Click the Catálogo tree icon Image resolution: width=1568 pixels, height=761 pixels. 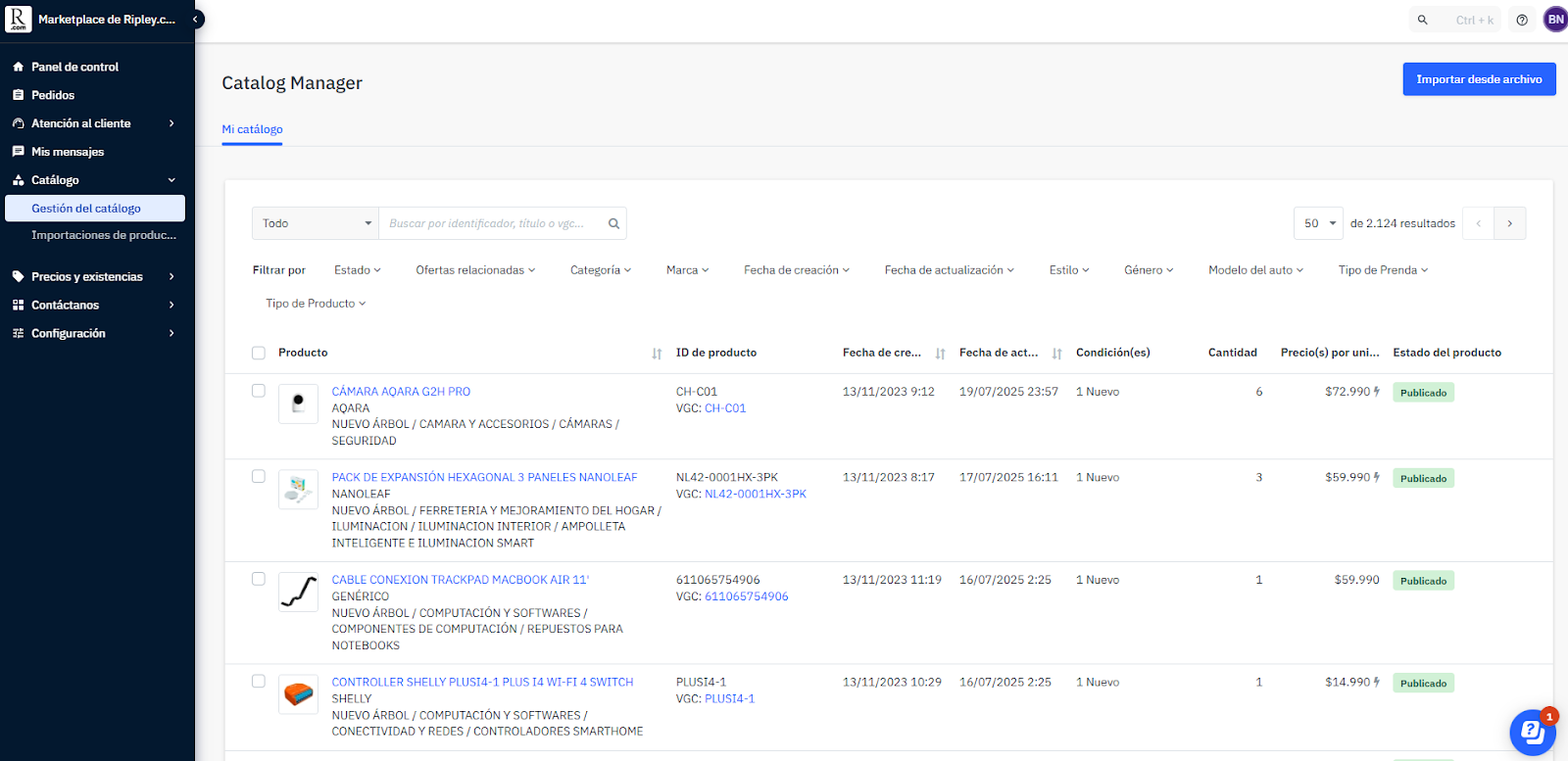pos(18,180)
